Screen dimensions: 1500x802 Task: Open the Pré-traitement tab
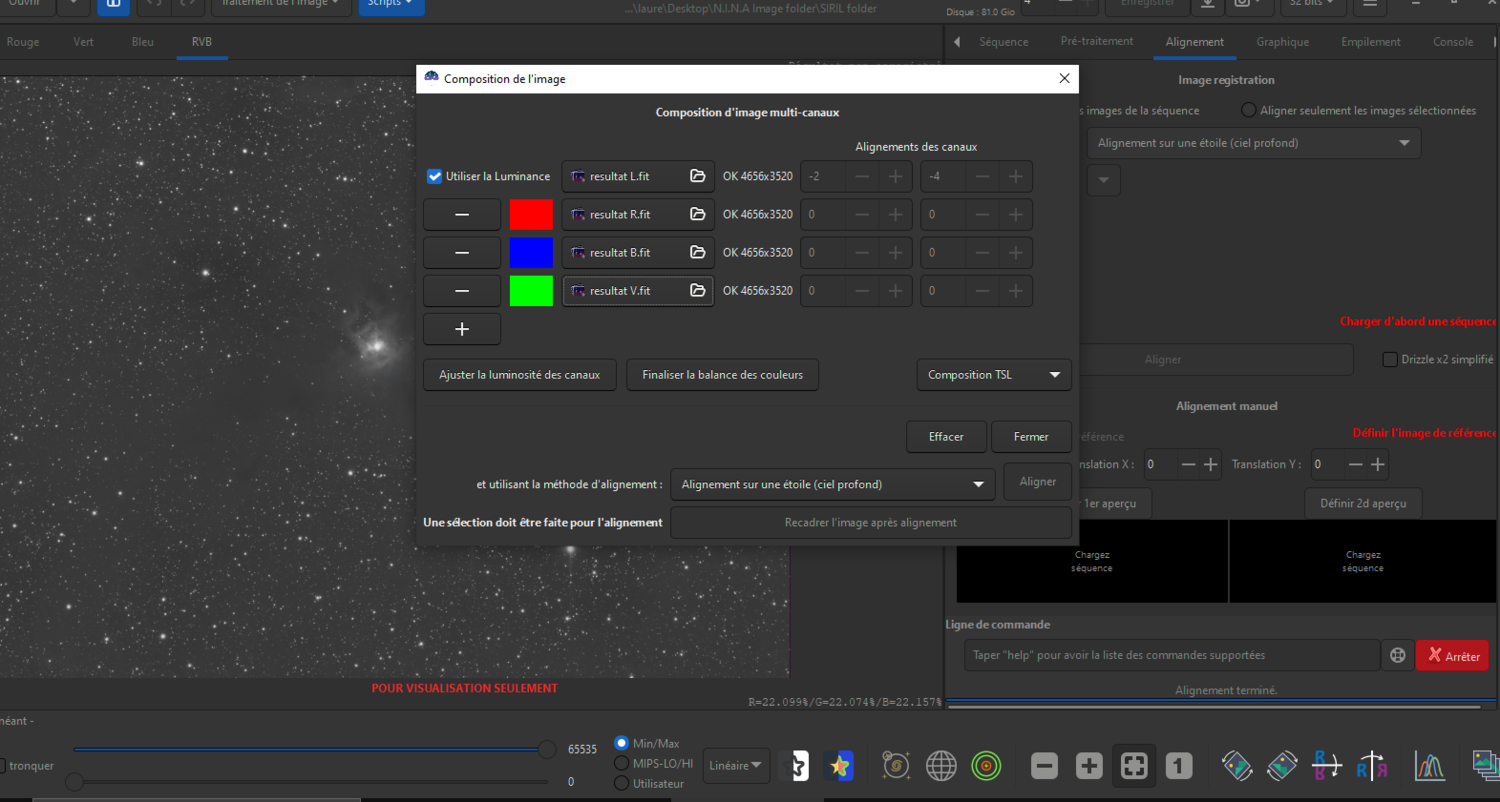tap(1097, 42)
